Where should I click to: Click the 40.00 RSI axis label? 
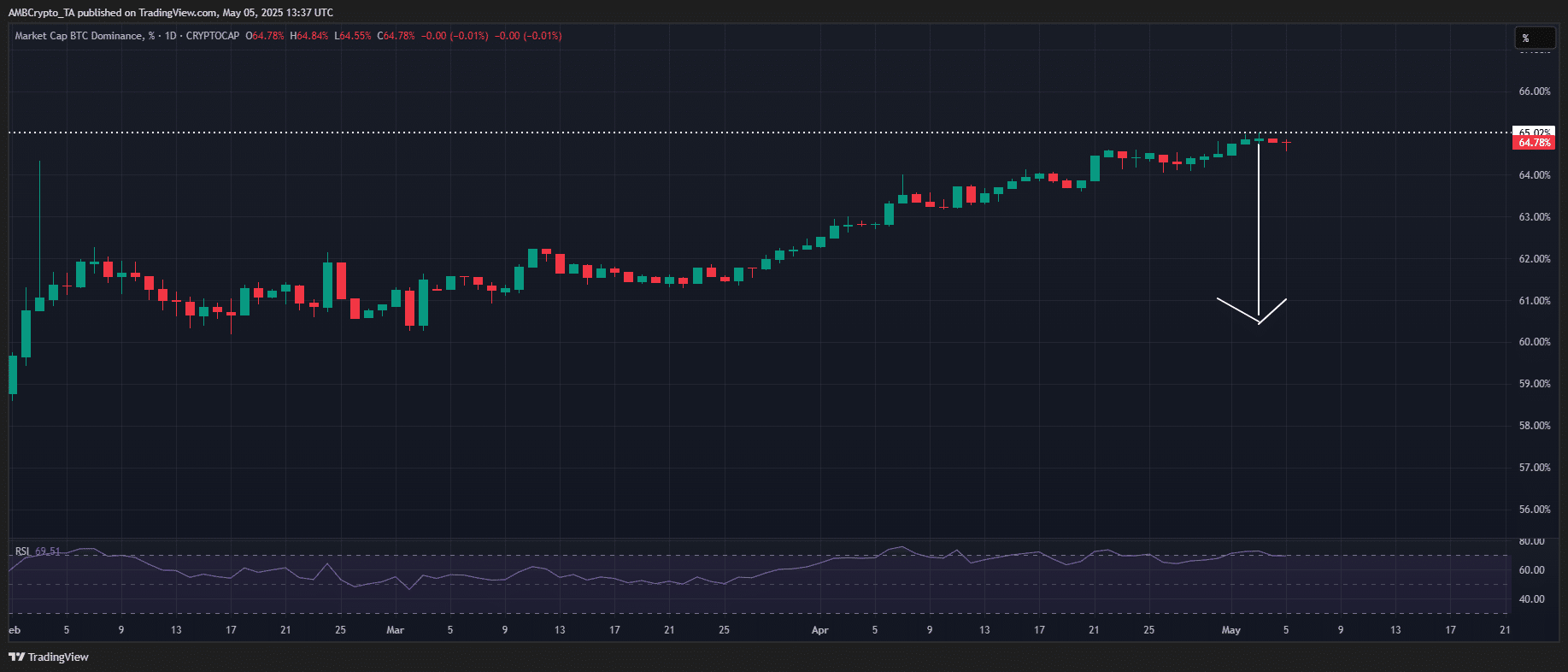point(1532,599)
